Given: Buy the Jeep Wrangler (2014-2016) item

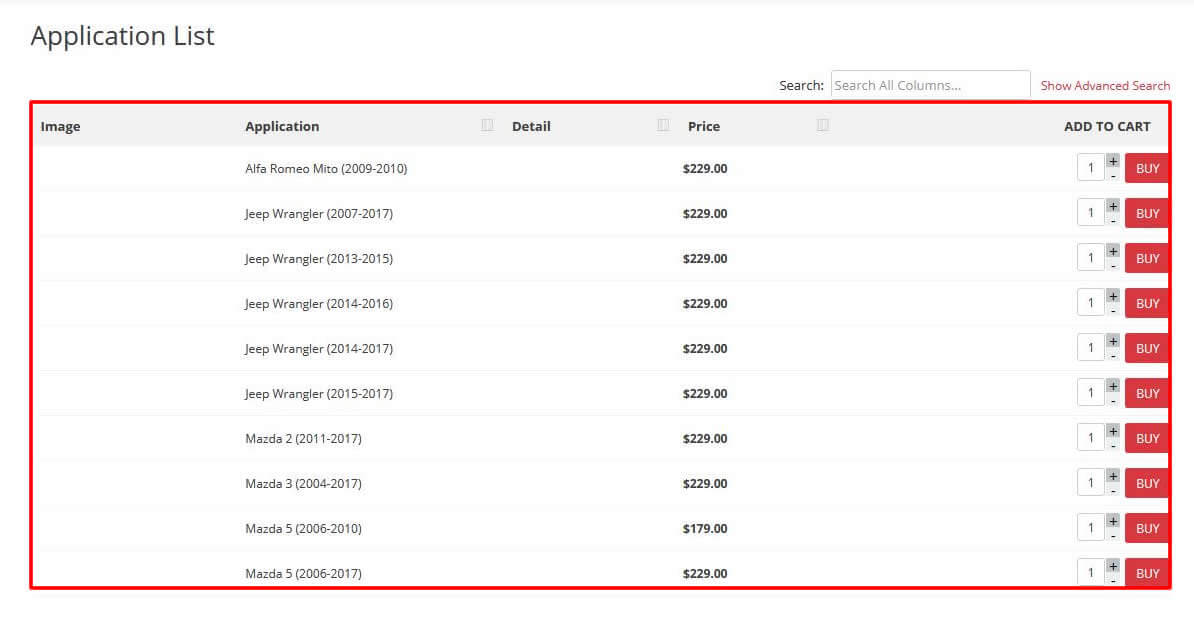Looking at the screenshot, I should pyautogui.click(x=1147, y=303).
